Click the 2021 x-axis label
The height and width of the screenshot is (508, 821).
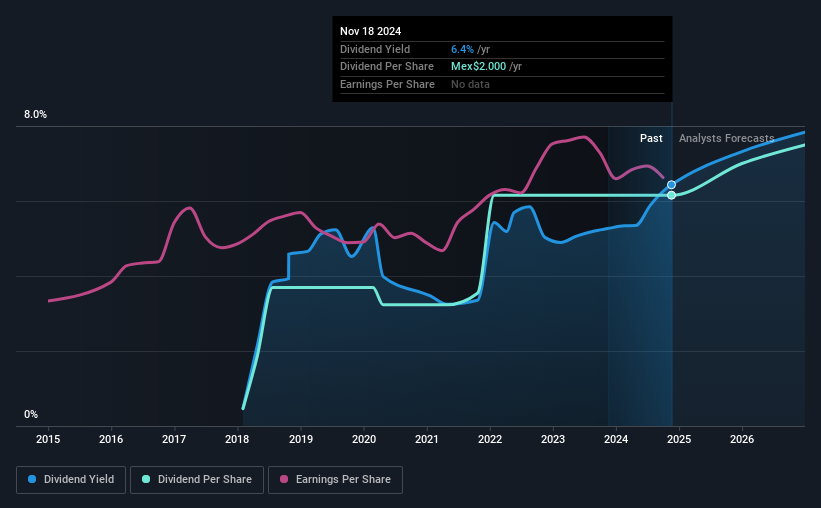pyautogui.click(x=427, y=439)
